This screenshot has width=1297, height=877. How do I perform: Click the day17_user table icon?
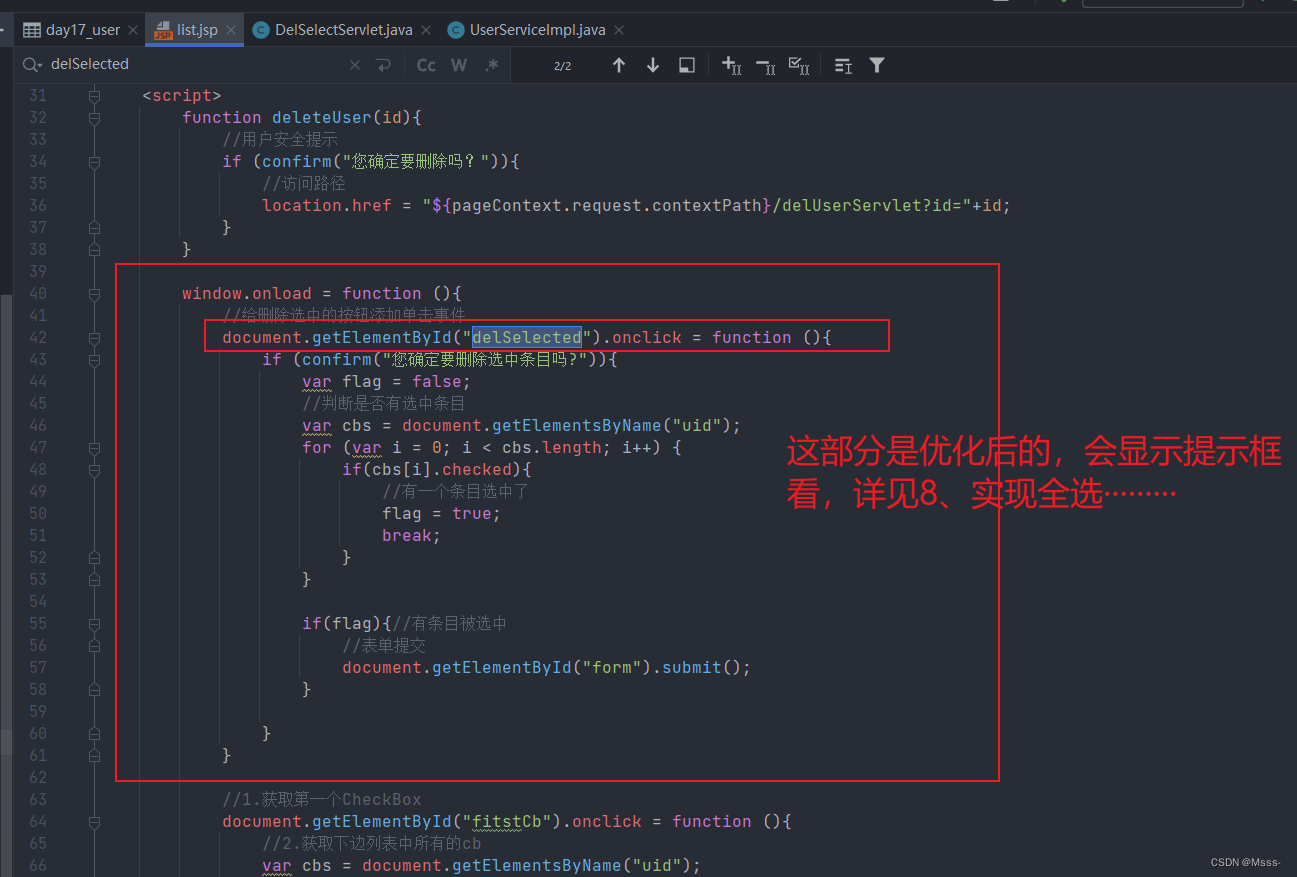pos(31,30)
